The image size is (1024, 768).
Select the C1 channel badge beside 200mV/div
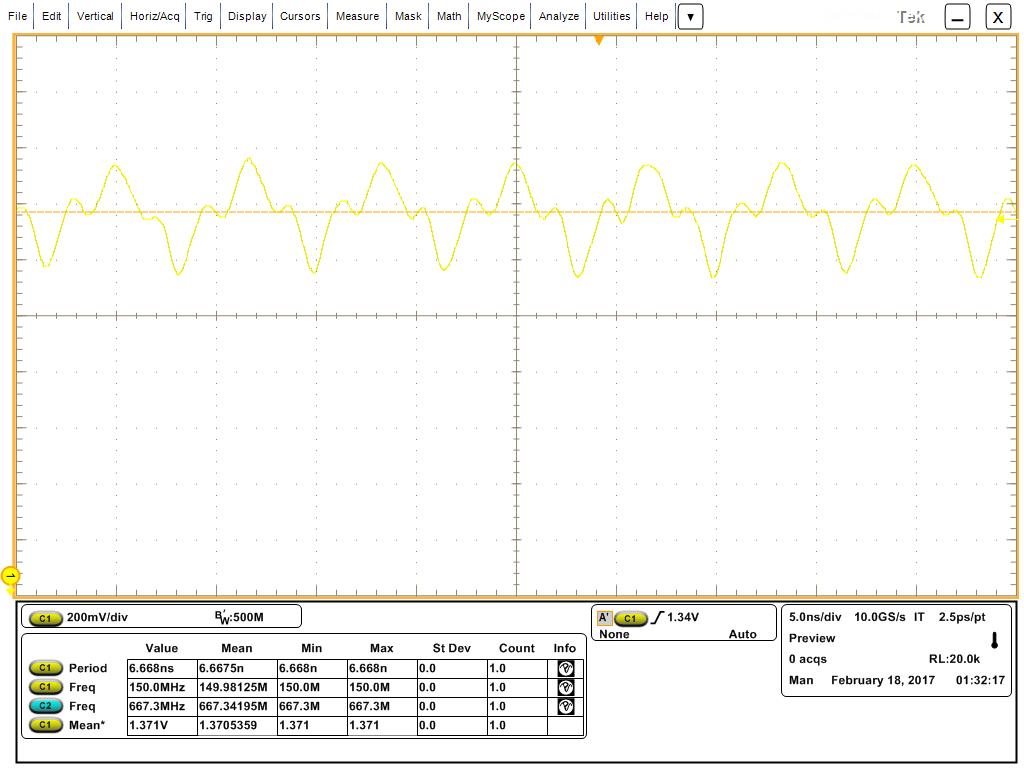pos(45,618)
